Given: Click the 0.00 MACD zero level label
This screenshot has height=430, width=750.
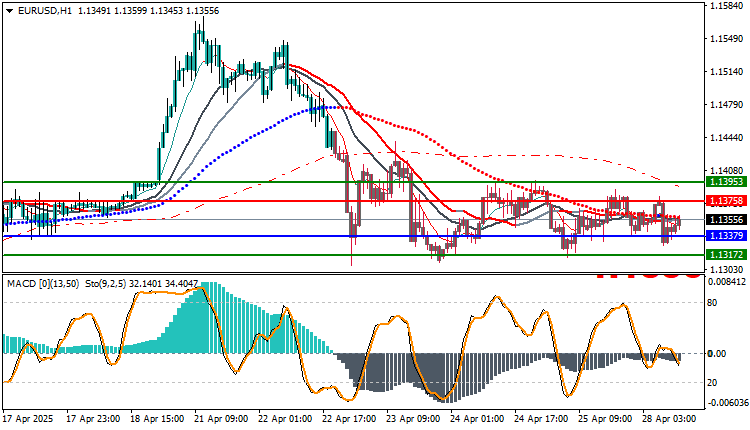Looking at the screenshot, I should (x=716, y=353).
